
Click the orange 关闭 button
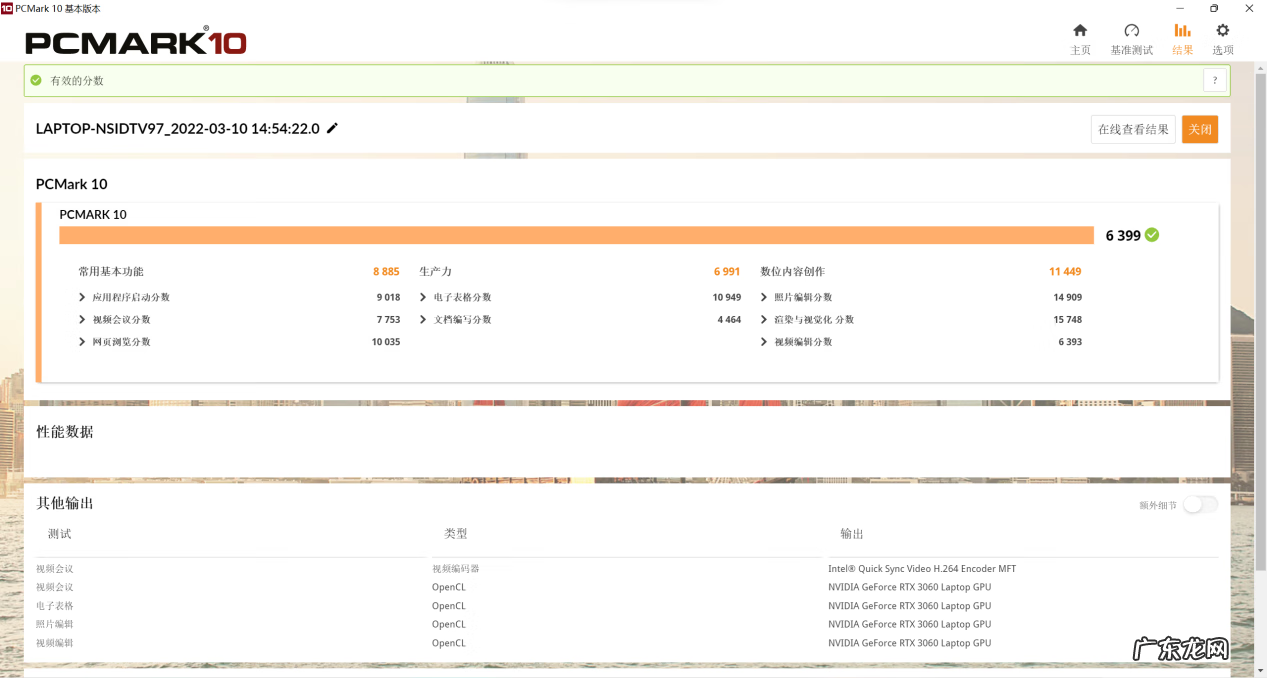(x=1199, y=129)
